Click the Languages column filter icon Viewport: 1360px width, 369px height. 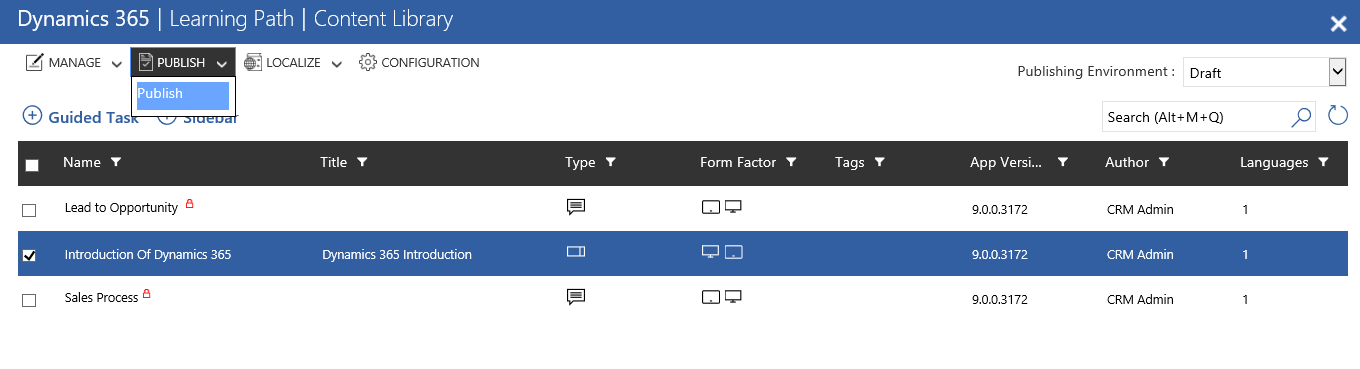pyautogui.click(x=1323, y=162)
